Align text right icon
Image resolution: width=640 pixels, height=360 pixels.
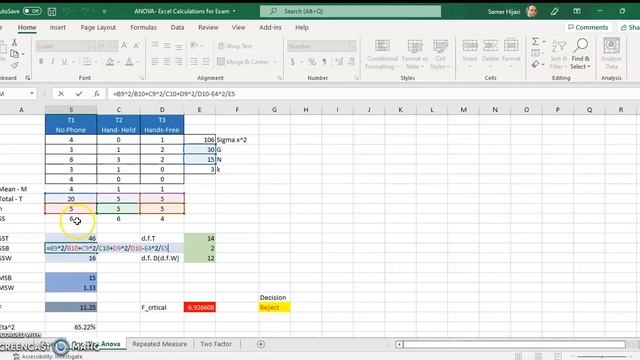pyautogui.click(x=179, y=62)
